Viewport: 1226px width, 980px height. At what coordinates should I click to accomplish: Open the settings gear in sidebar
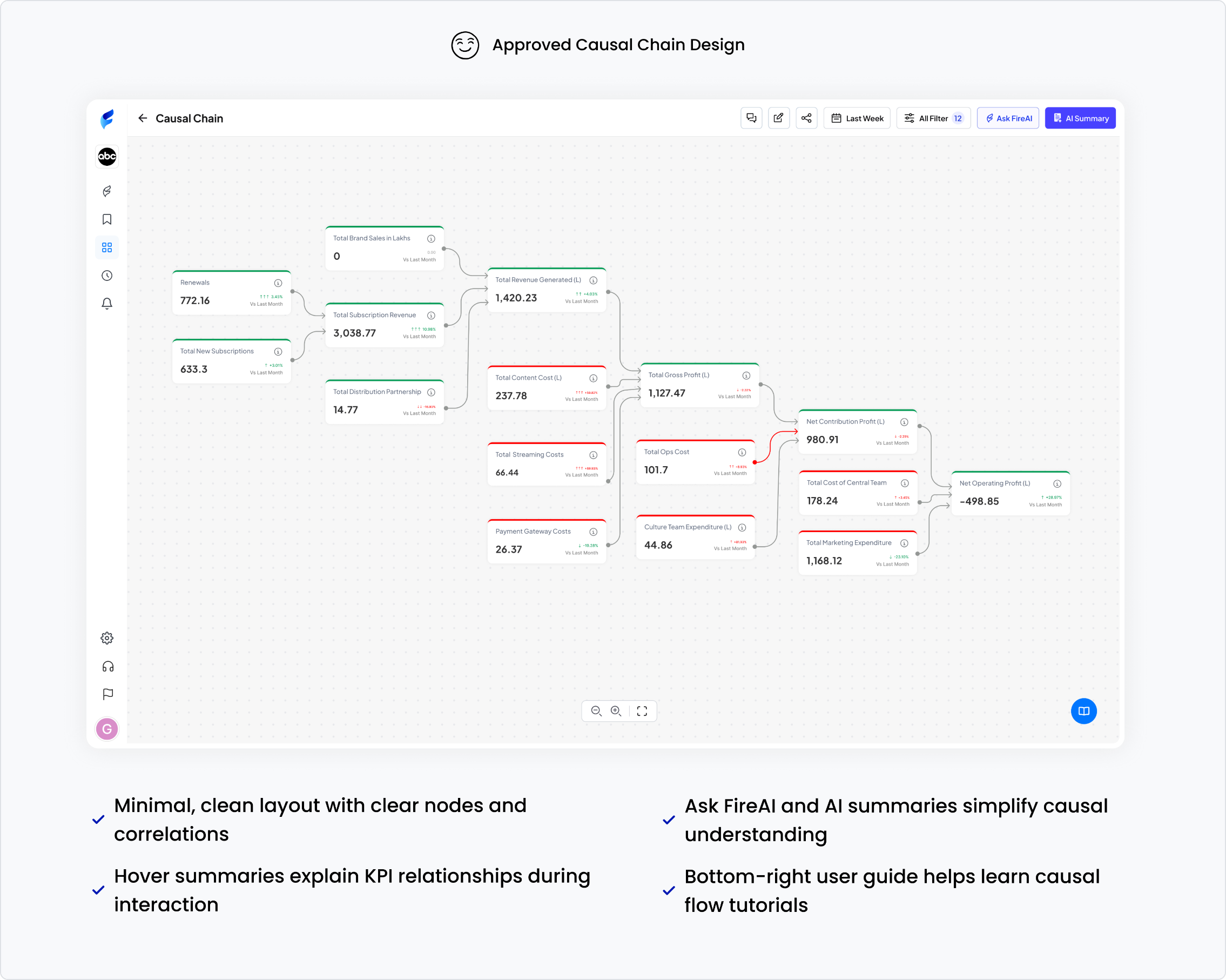point(107,638)
